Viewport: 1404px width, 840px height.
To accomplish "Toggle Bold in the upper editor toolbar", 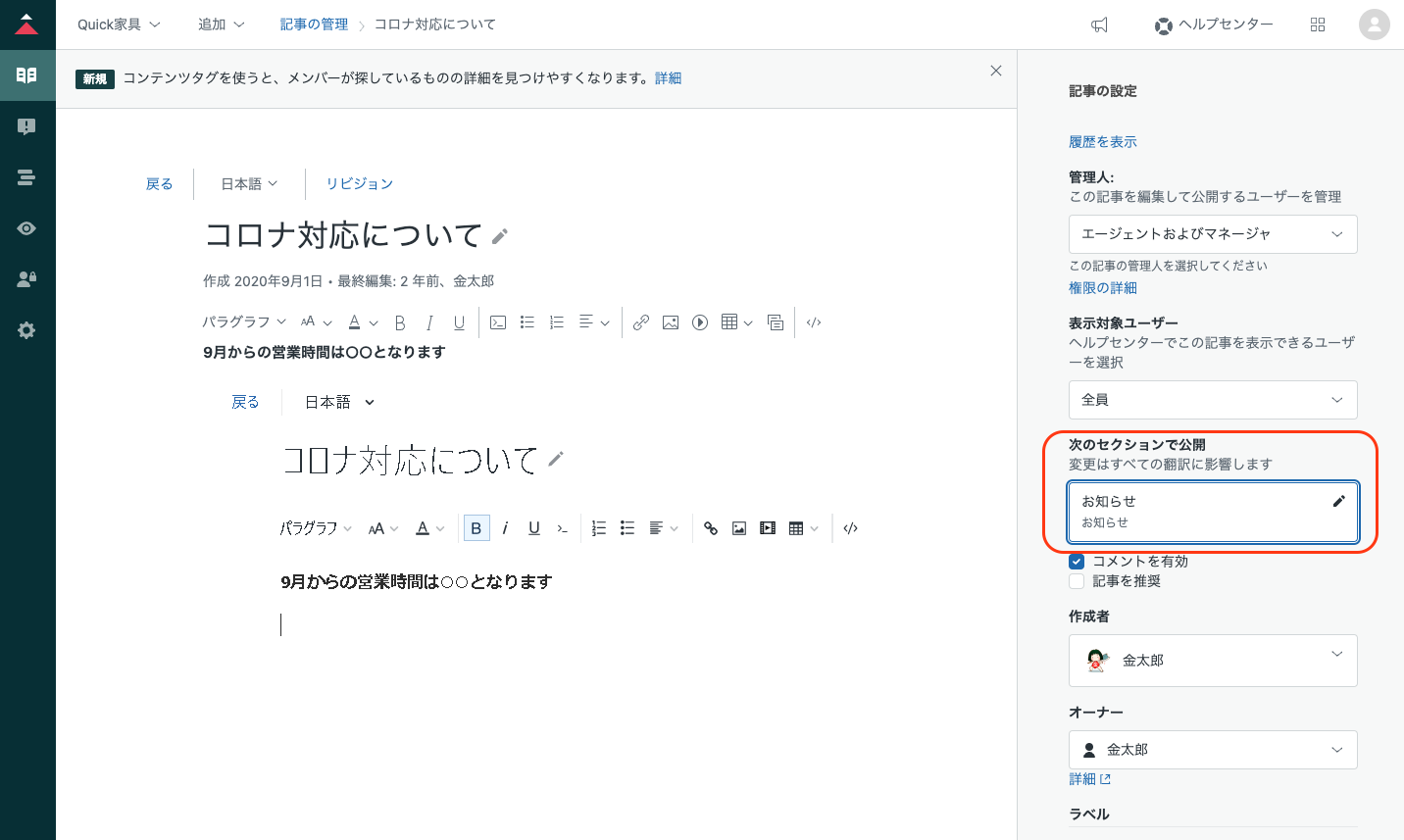I will [x=400, y=322].
